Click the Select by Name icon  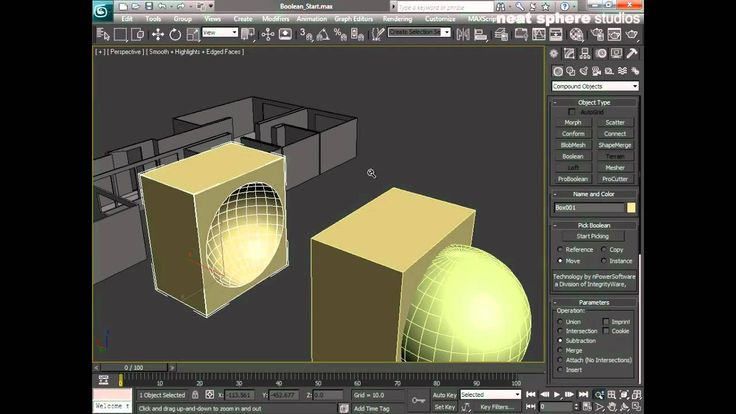103,34
